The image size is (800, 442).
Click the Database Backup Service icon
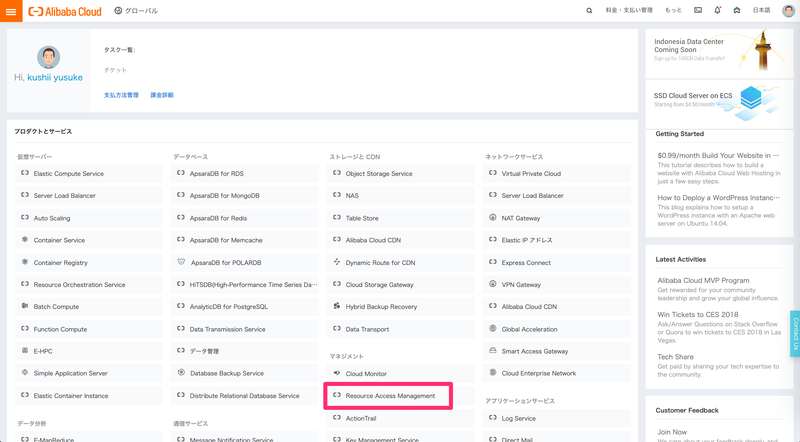tap(181, 373)
